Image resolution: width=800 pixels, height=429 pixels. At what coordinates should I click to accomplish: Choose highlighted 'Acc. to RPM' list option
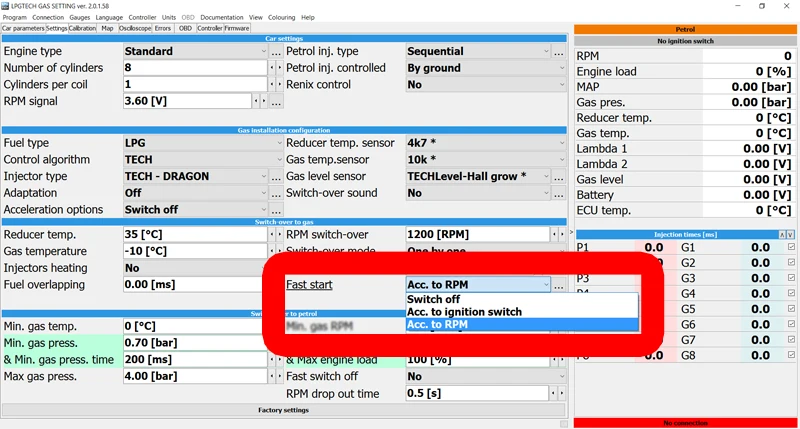tap(522, 324)
